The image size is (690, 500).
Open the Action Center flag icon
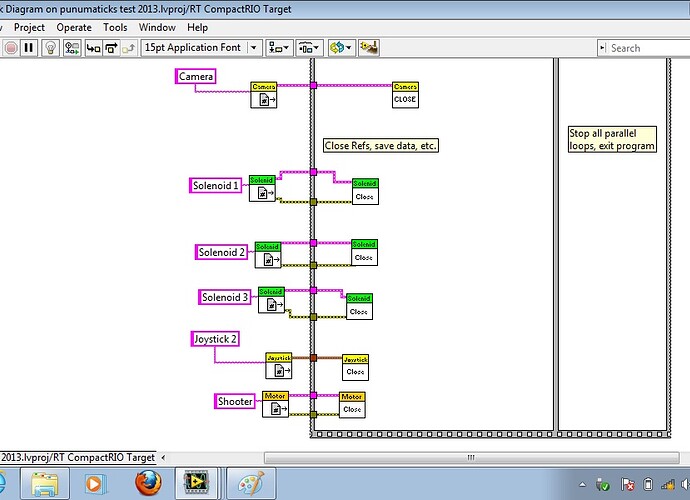click(627, 485)
